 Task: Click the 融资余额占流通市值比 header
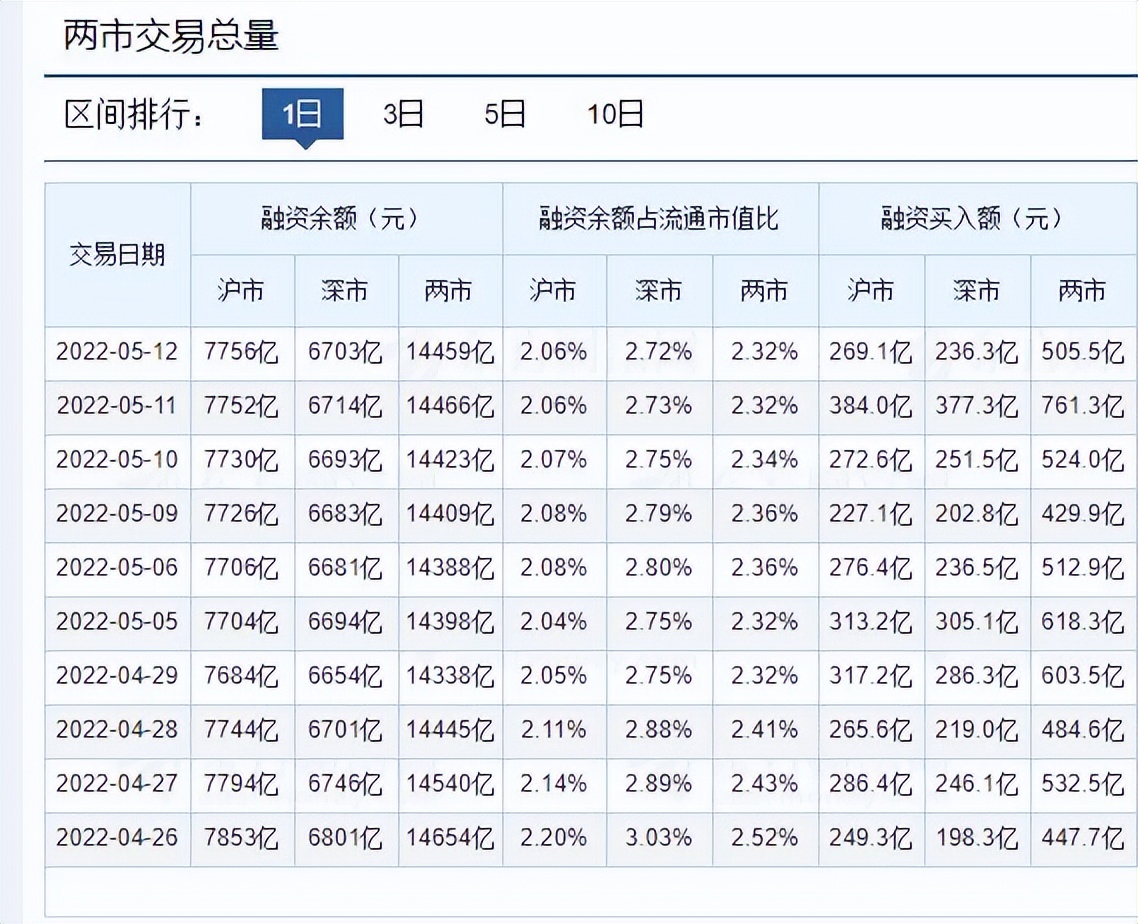[x=660, y=218]
